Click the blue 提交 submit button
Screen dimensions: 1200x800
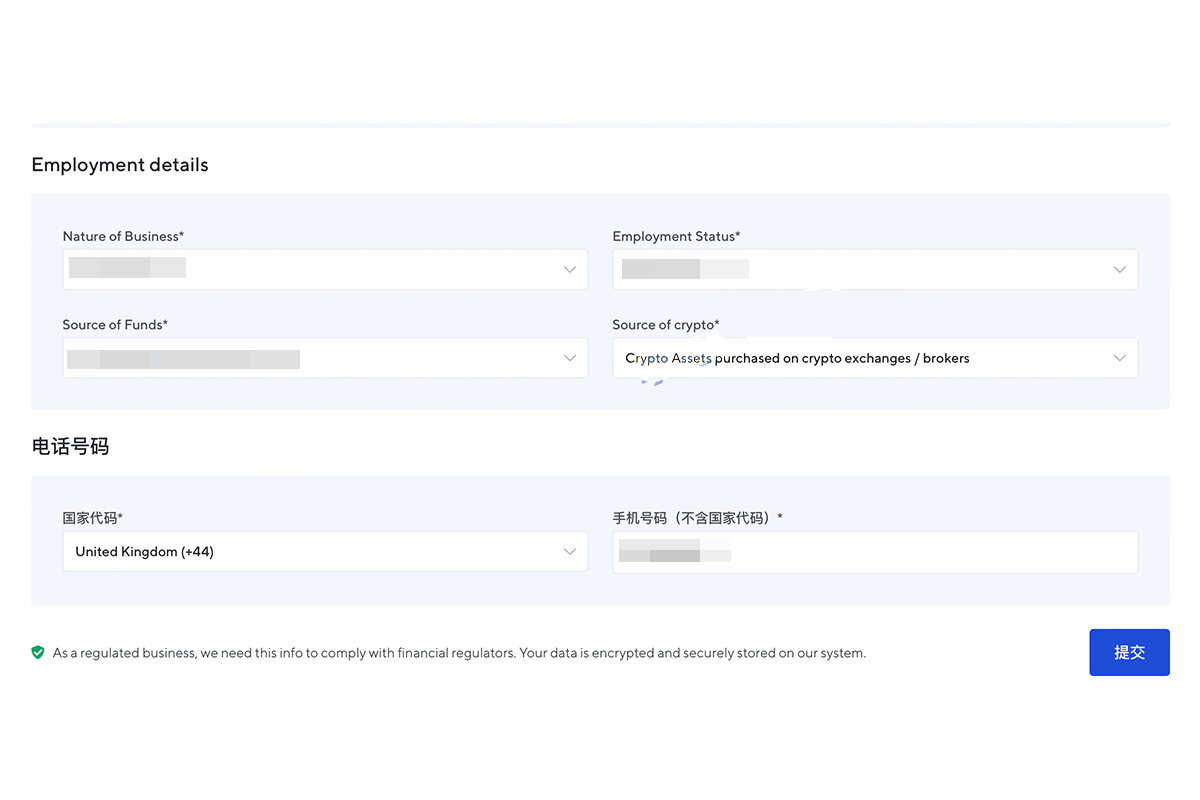(x=1129, y=652)
